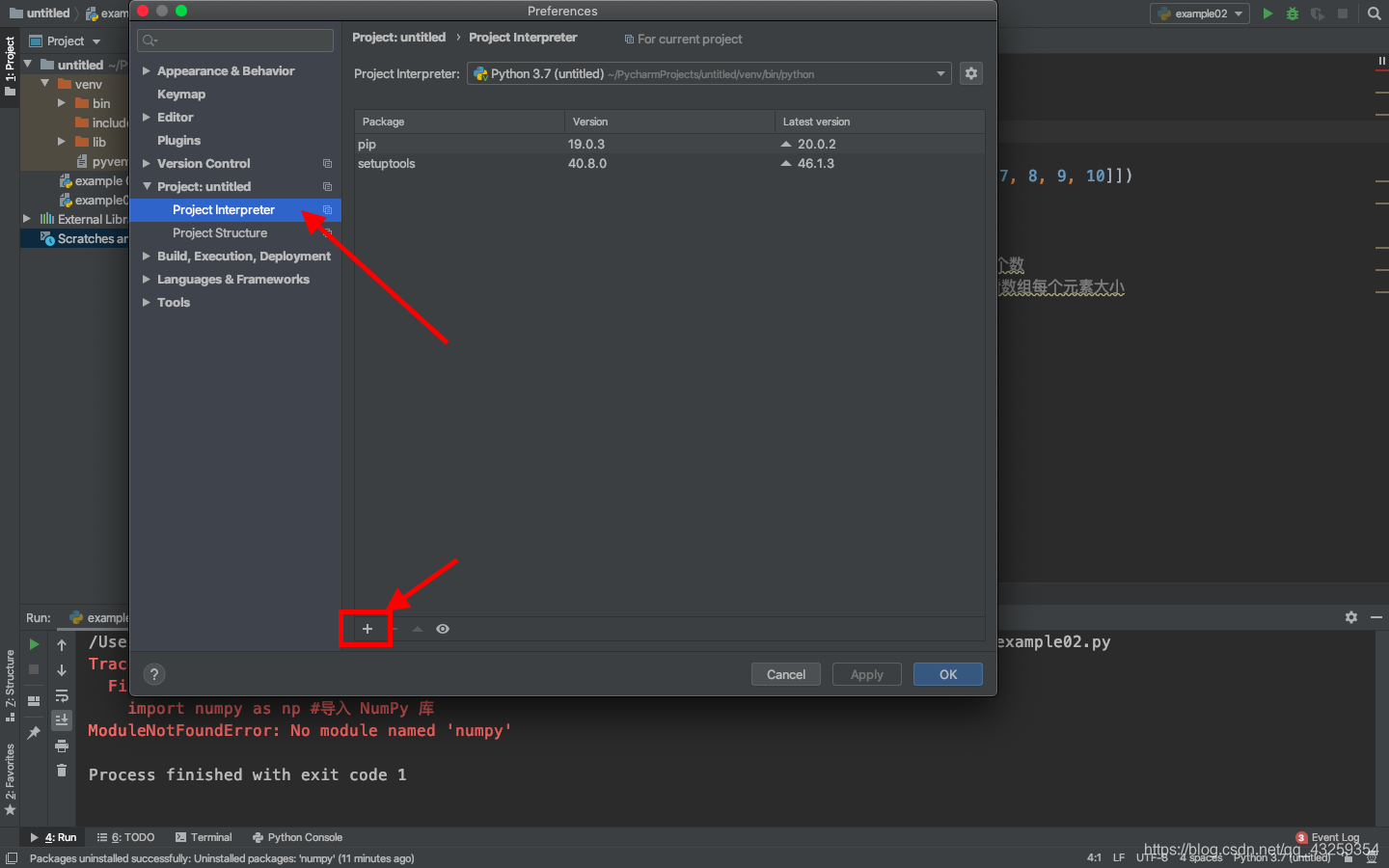
Task: Confirm Preferences with the OK button
Action: [x=948, y=674]
